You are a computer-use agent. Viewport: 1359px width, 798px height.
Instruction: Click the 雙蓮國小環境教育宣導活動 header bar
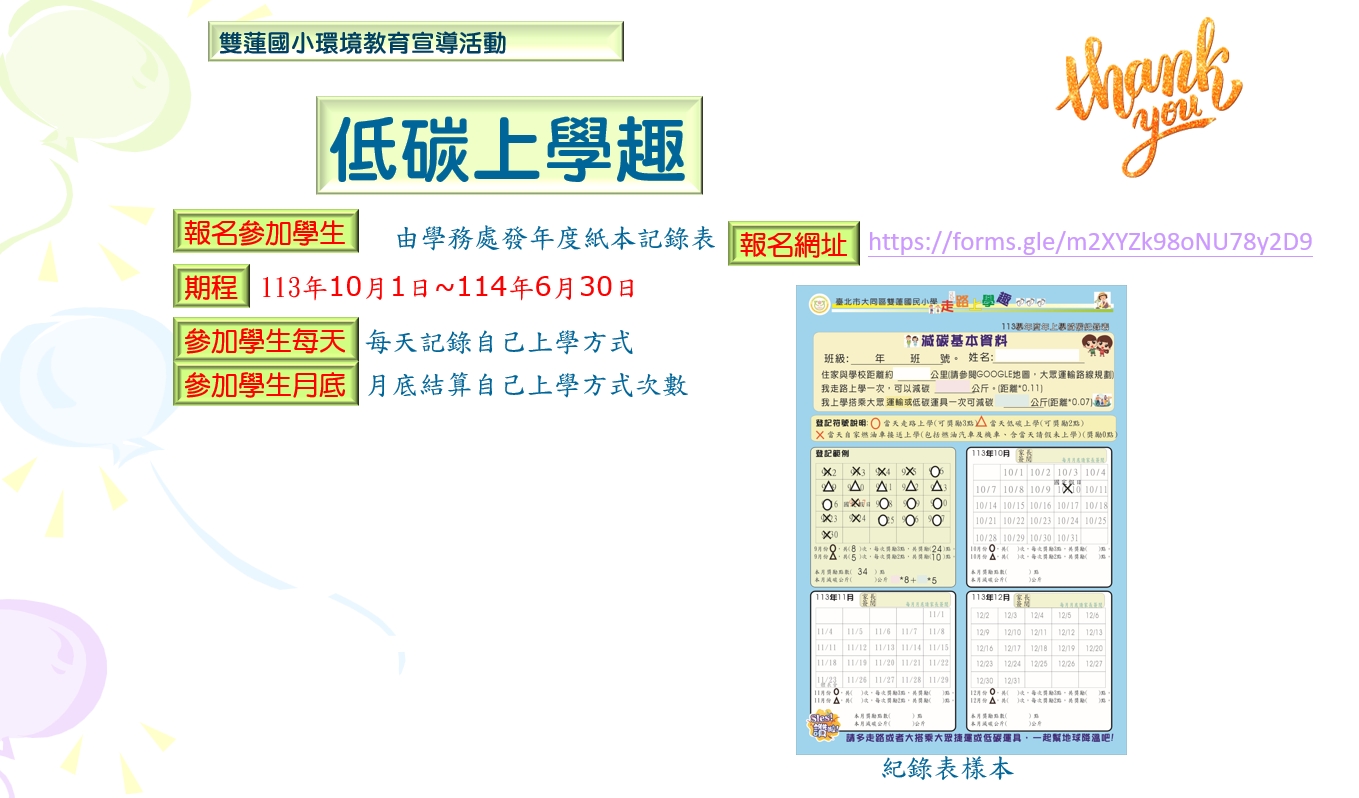click(415, 42)
